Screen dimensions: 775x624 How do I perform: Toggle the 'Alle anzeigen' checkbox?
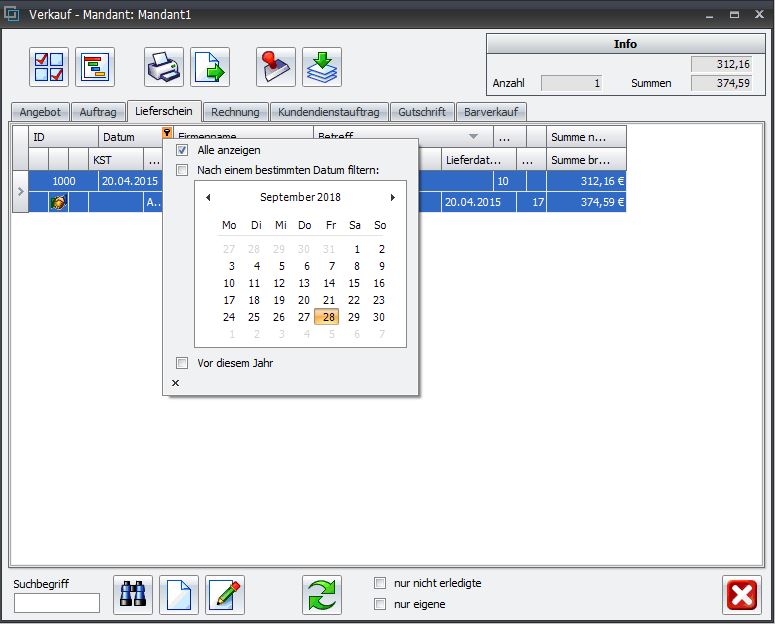click(182, 150)
